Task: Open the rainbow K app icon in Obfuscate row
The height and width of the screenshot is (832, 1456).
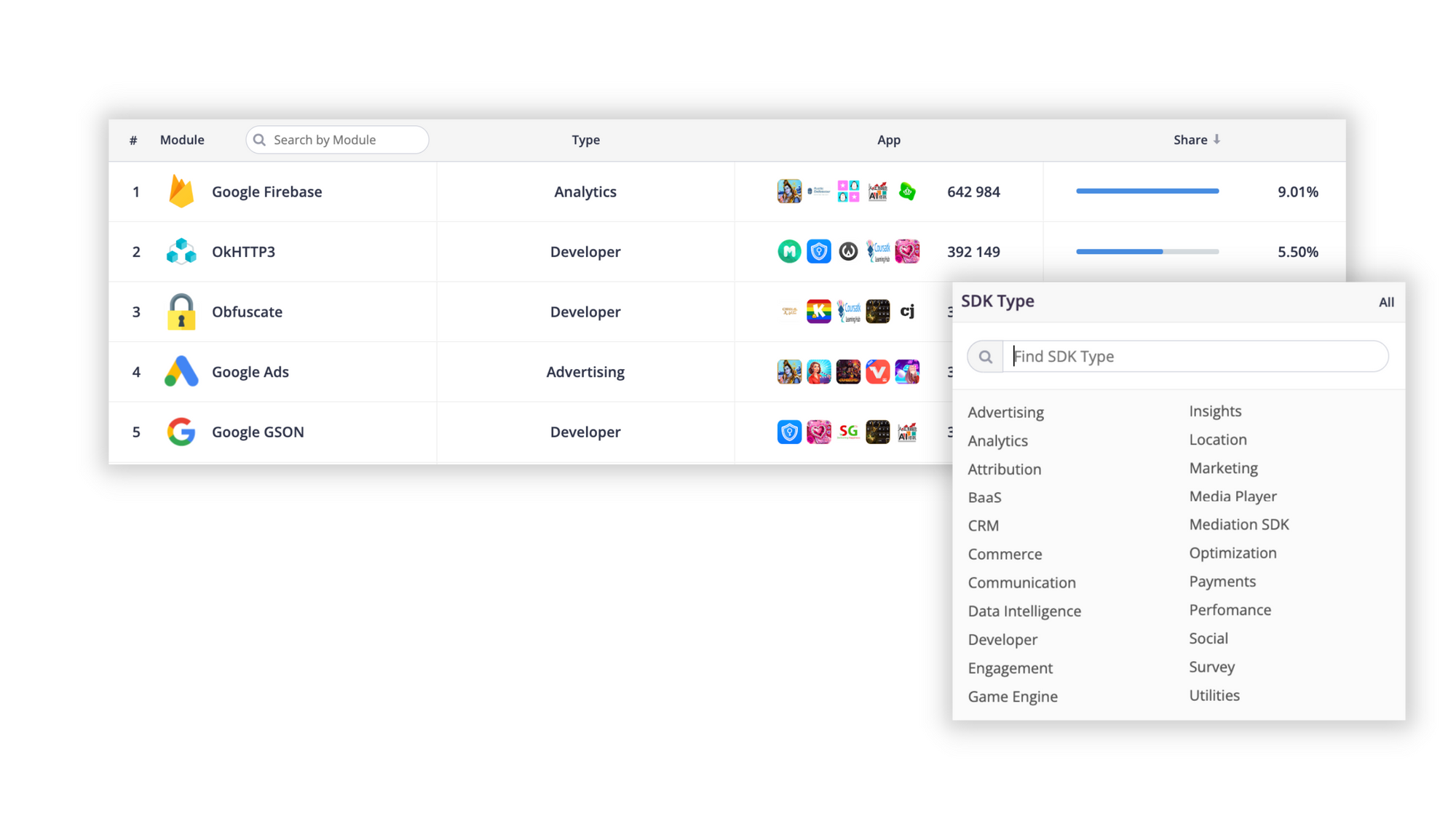Action: (819, 312)
